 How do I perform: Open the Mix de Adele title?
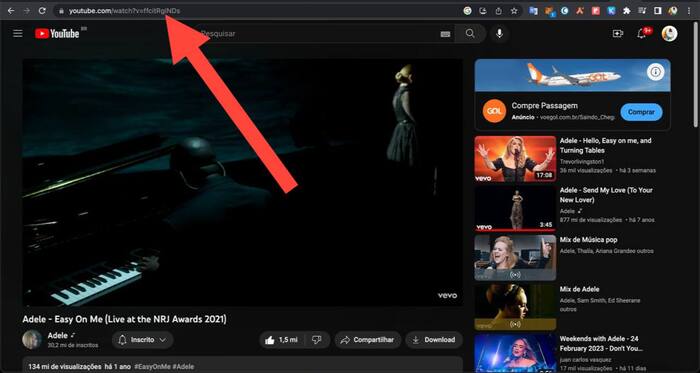pyautogui.click(x=579, y=289)
